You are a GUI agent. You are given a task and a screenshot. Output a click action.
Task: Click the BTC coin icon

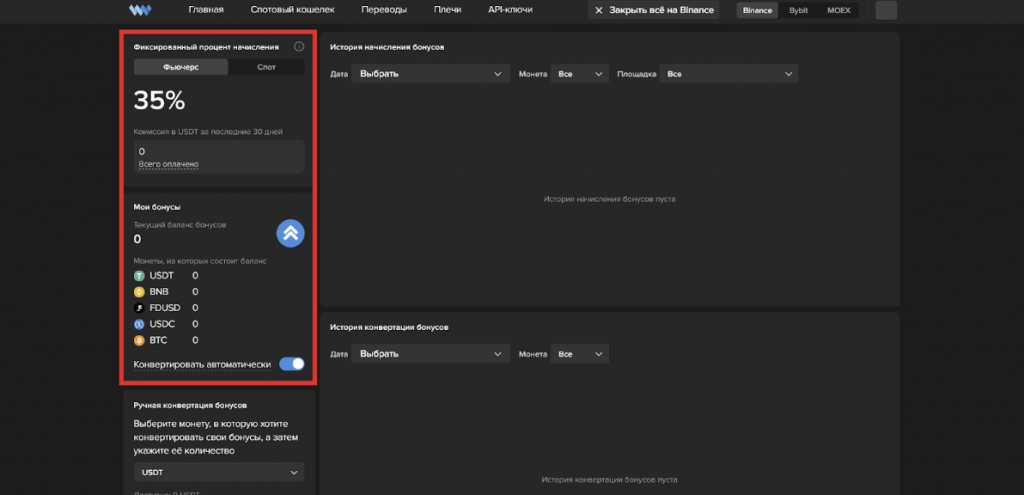point(140,341)
